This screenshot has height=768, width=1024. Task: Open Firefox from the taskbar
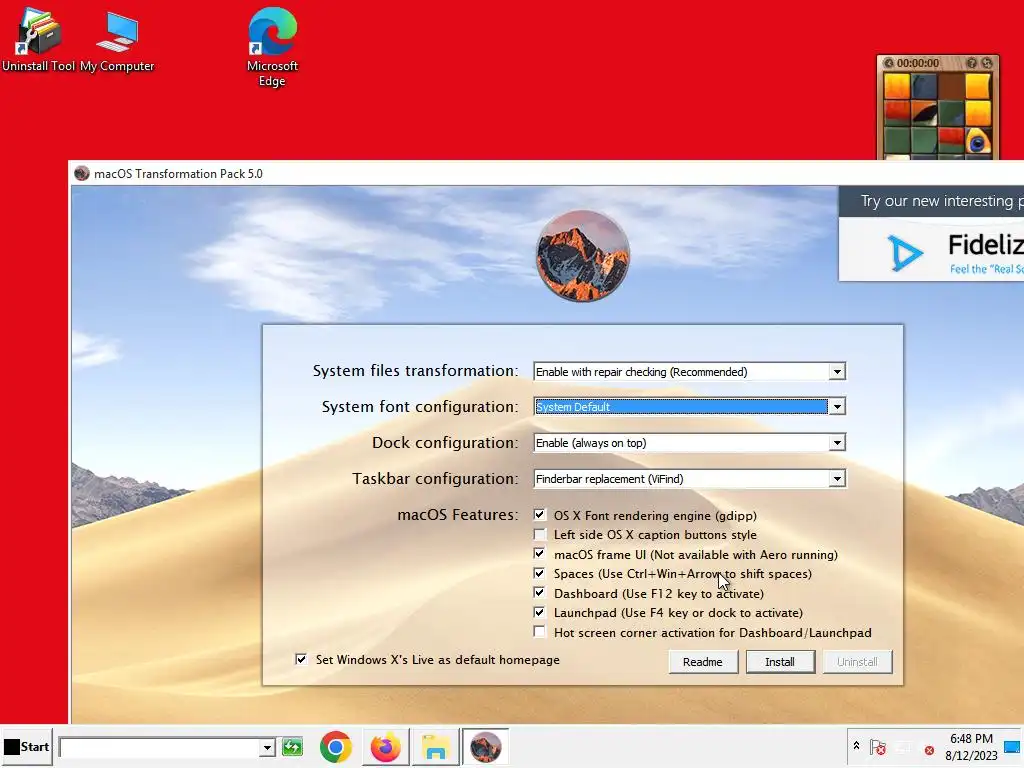point(385,747)
